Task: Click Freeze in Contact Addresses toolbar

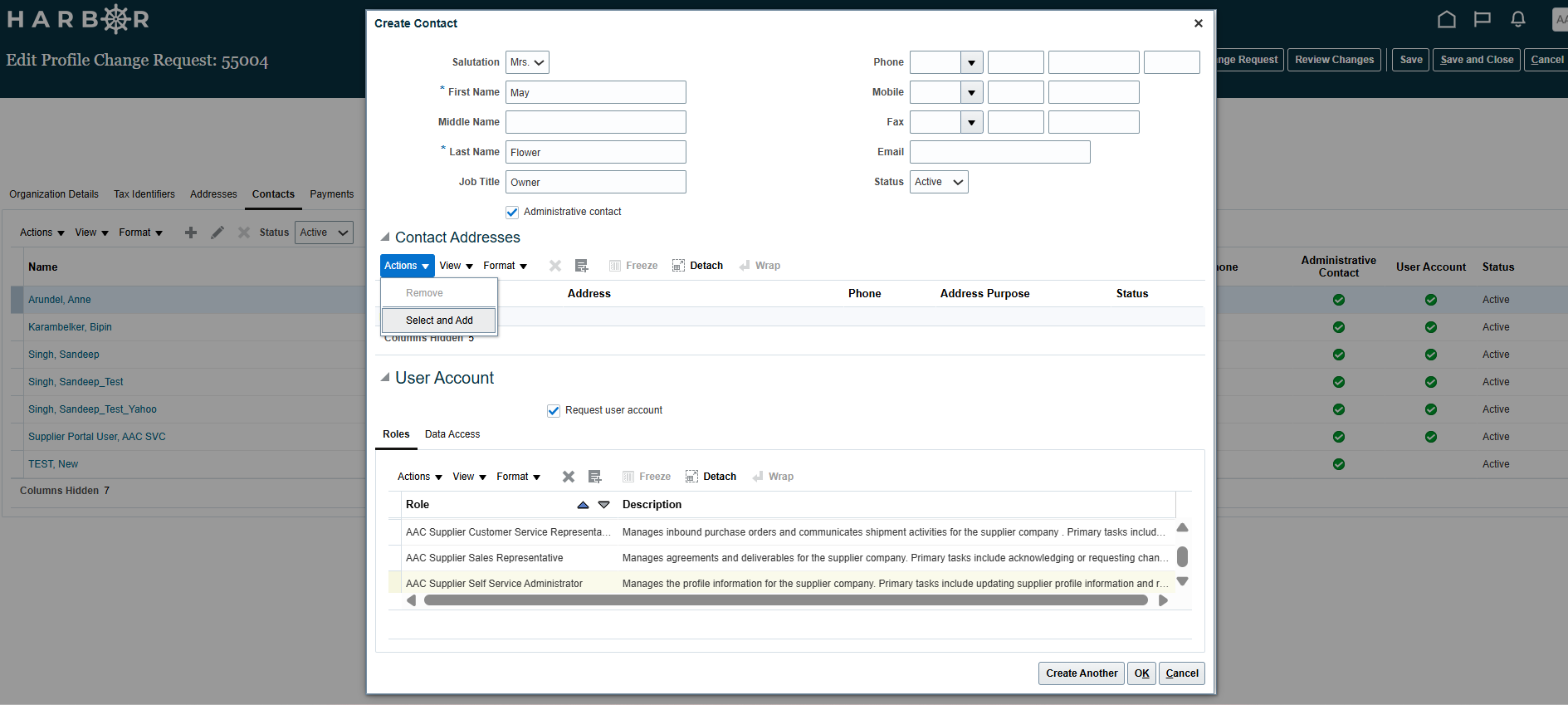Action: 633,266
